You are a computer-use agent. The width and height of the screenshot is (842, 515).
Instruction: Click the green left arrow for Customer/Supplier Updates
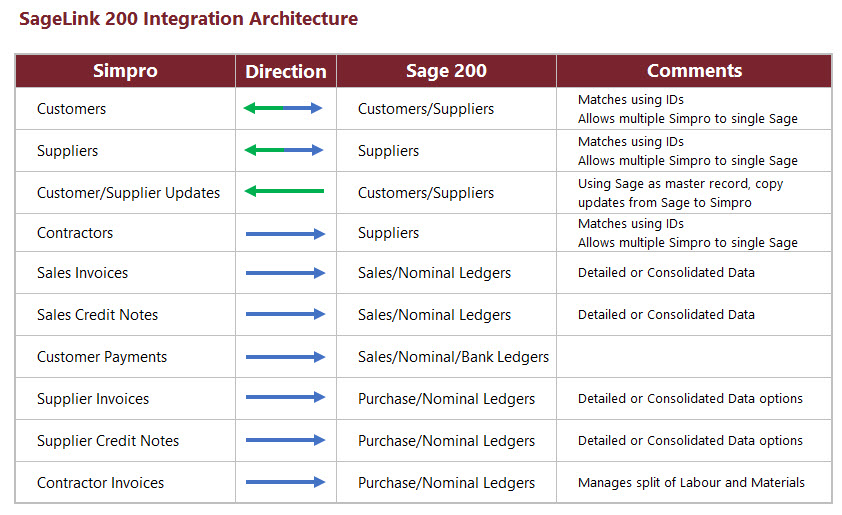point(284,191)
